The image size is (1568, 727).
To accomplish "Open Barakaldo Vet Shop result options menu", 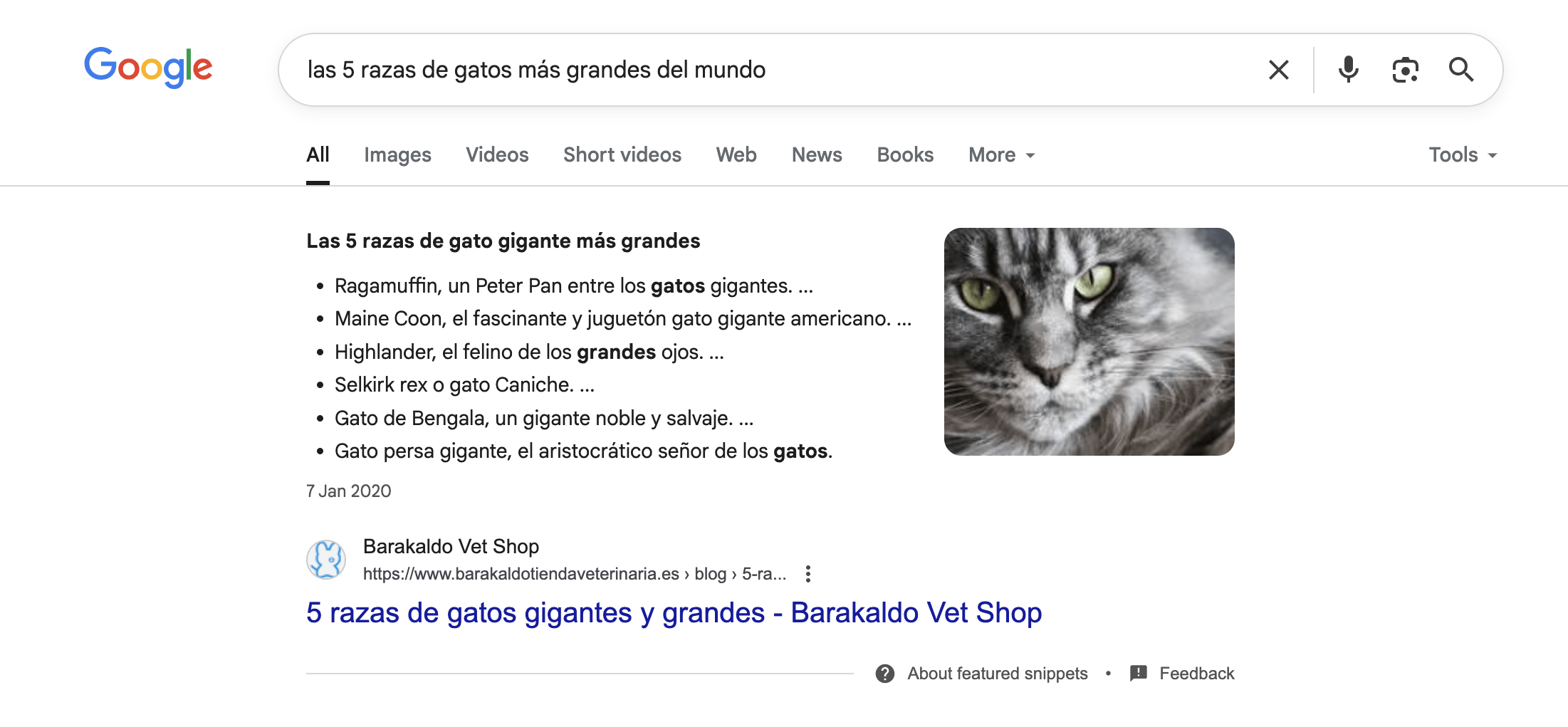I will tap(807, 574).
